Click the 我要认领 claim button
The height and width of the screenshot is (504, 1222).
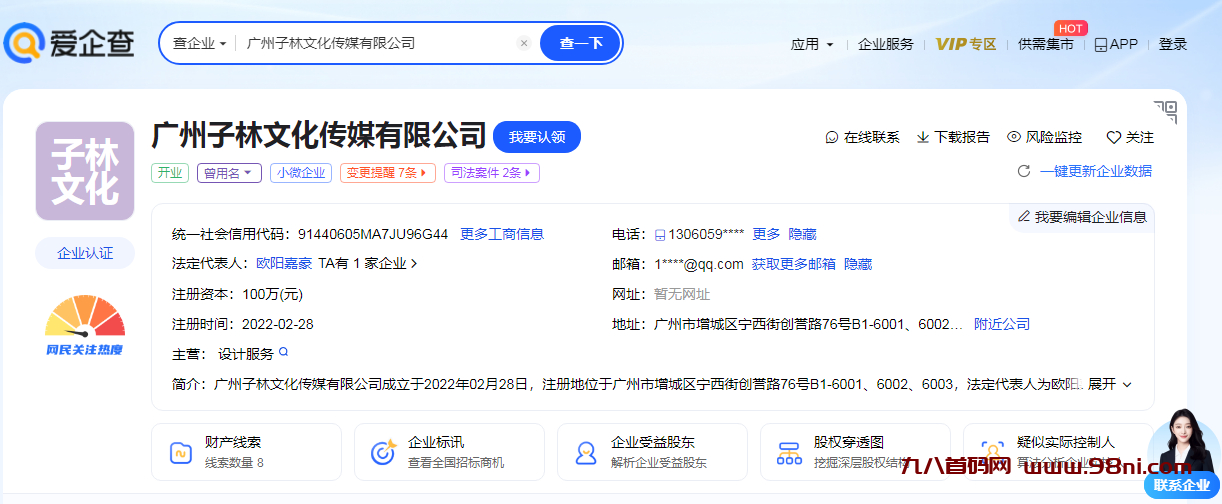coord(537,137)
